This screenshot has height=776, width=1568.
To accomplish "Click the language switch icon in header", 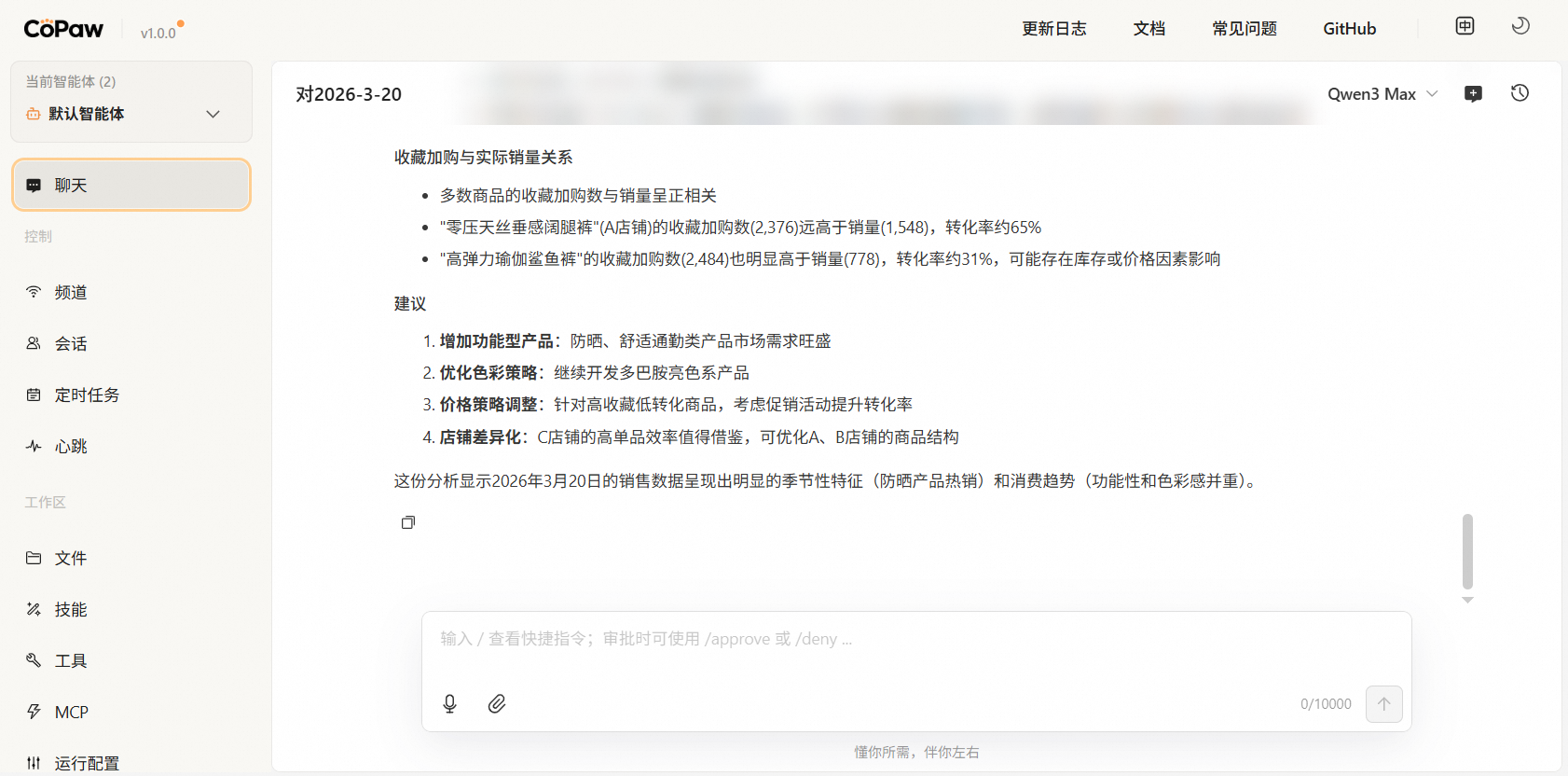I will pos(1465,26).
